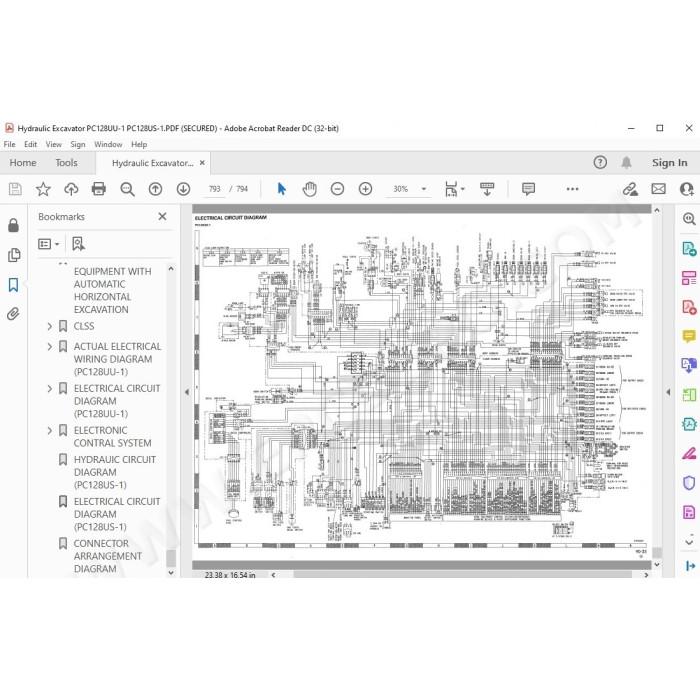700x700 pixels.
Task: Toggle the Bookmarks panel icon
Action: (x=13, y=285)
